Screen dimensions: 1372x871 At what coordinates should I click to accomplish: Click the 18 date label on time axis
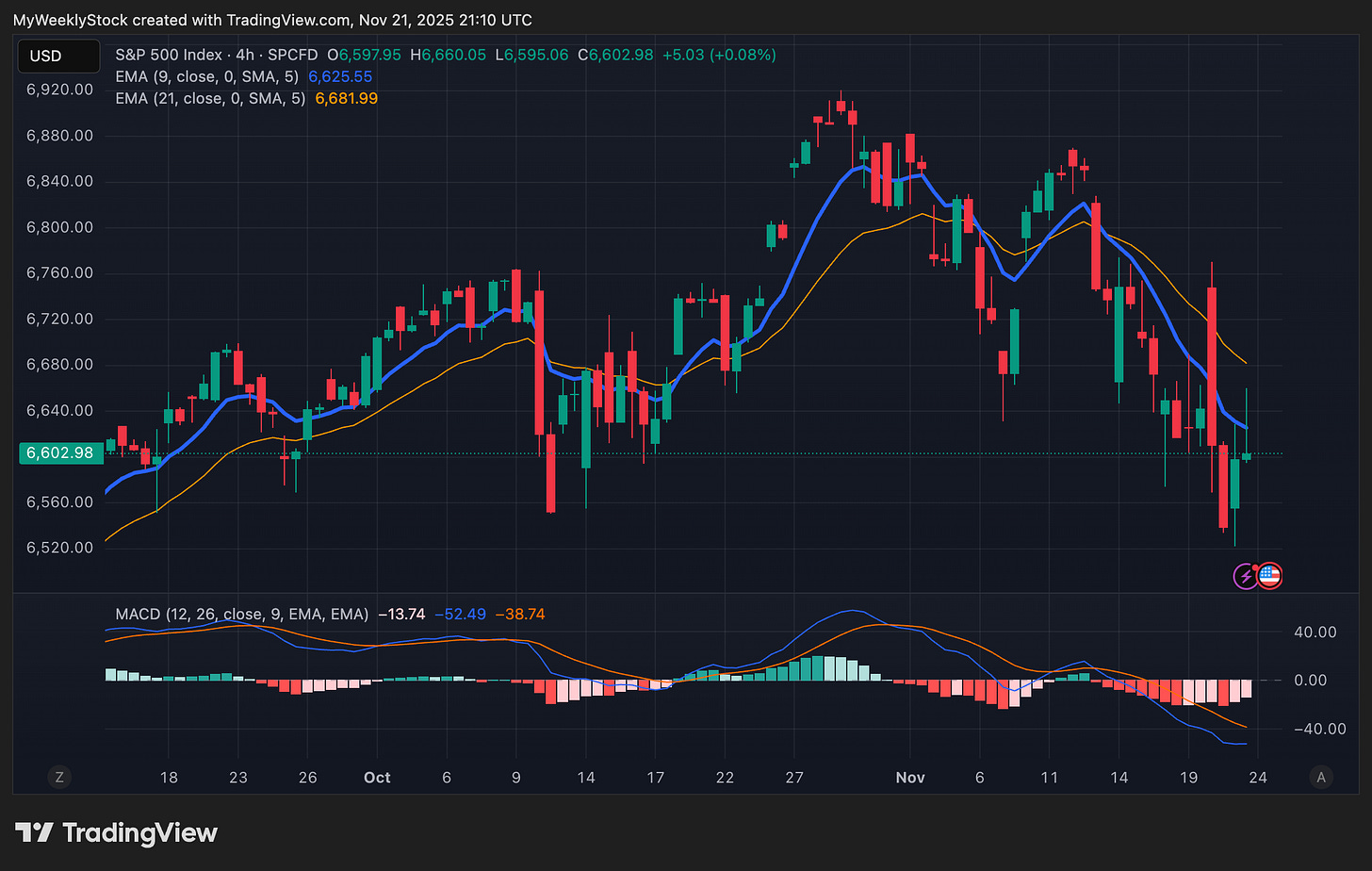pos(169,778)
